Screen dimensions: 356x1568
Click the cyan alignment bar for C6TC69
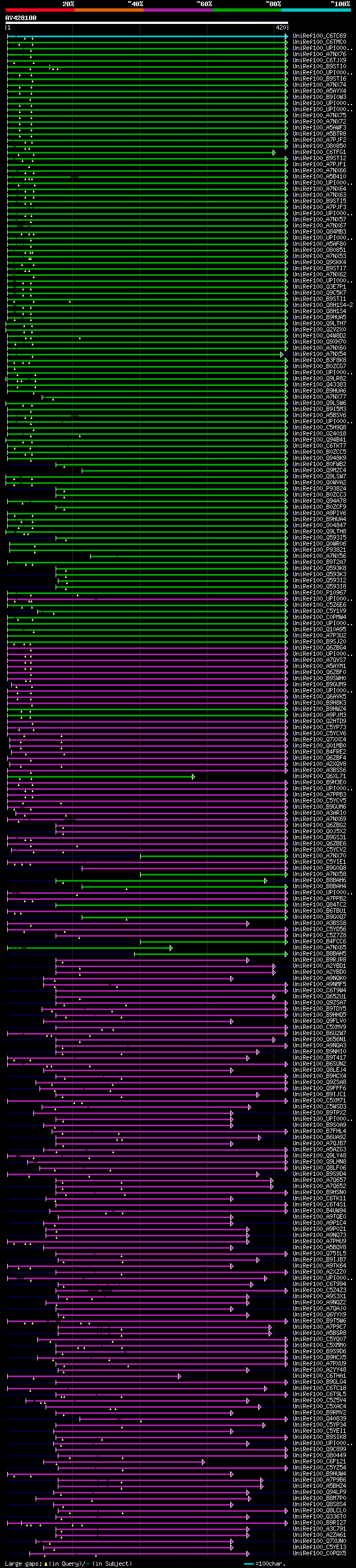(146, 37)
